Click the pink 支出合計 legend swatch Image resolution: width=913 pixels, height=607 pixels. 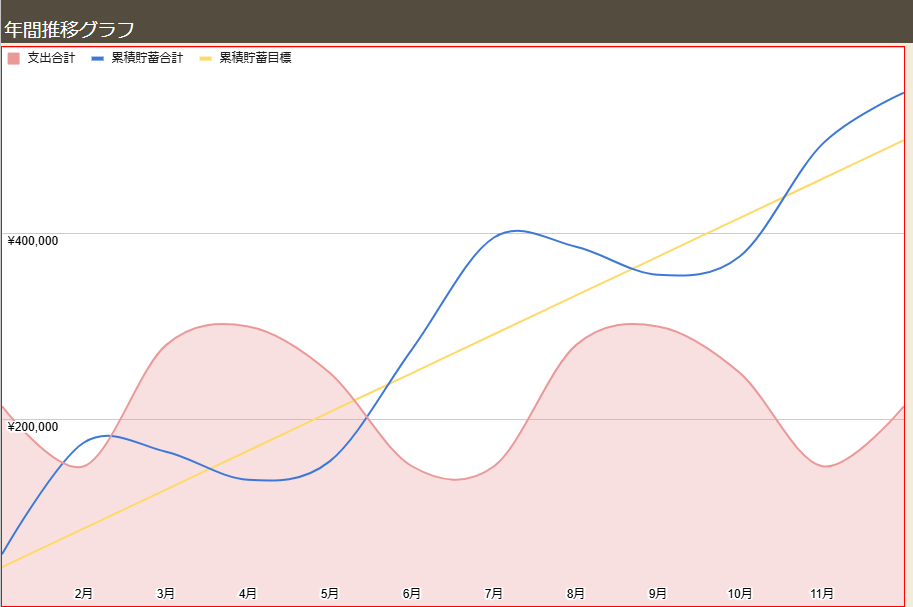click(x=13, y=58)
